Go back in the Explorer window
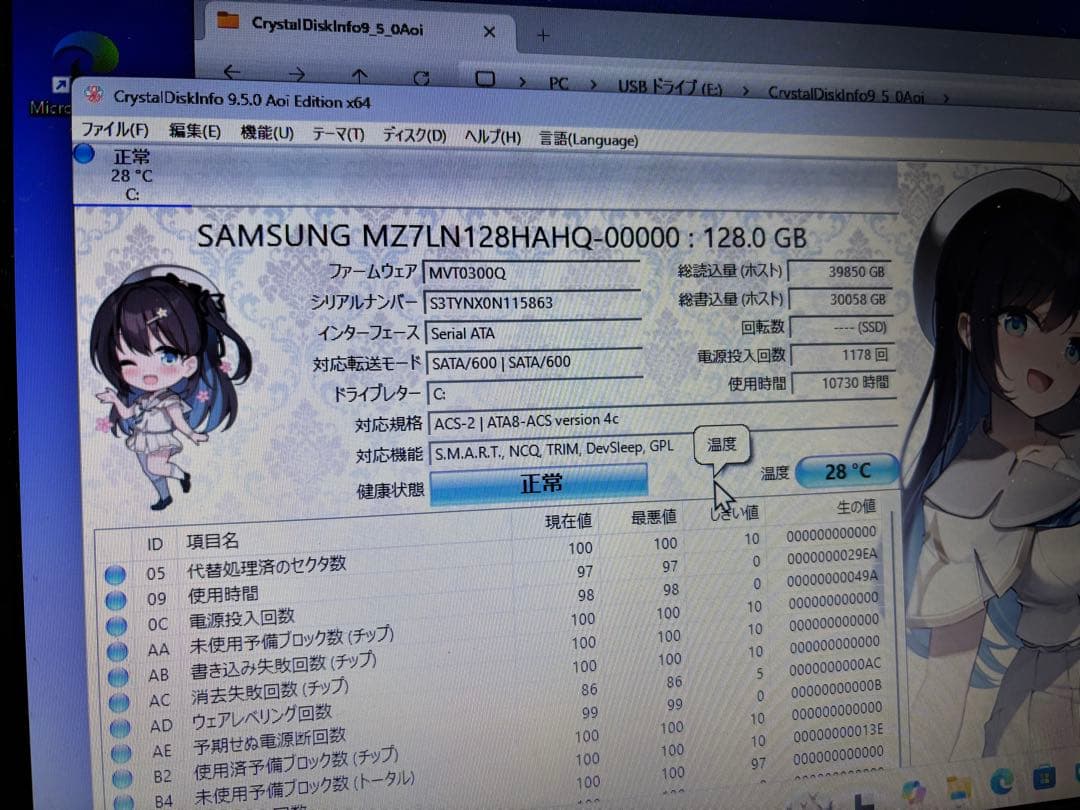 [232, 71]
